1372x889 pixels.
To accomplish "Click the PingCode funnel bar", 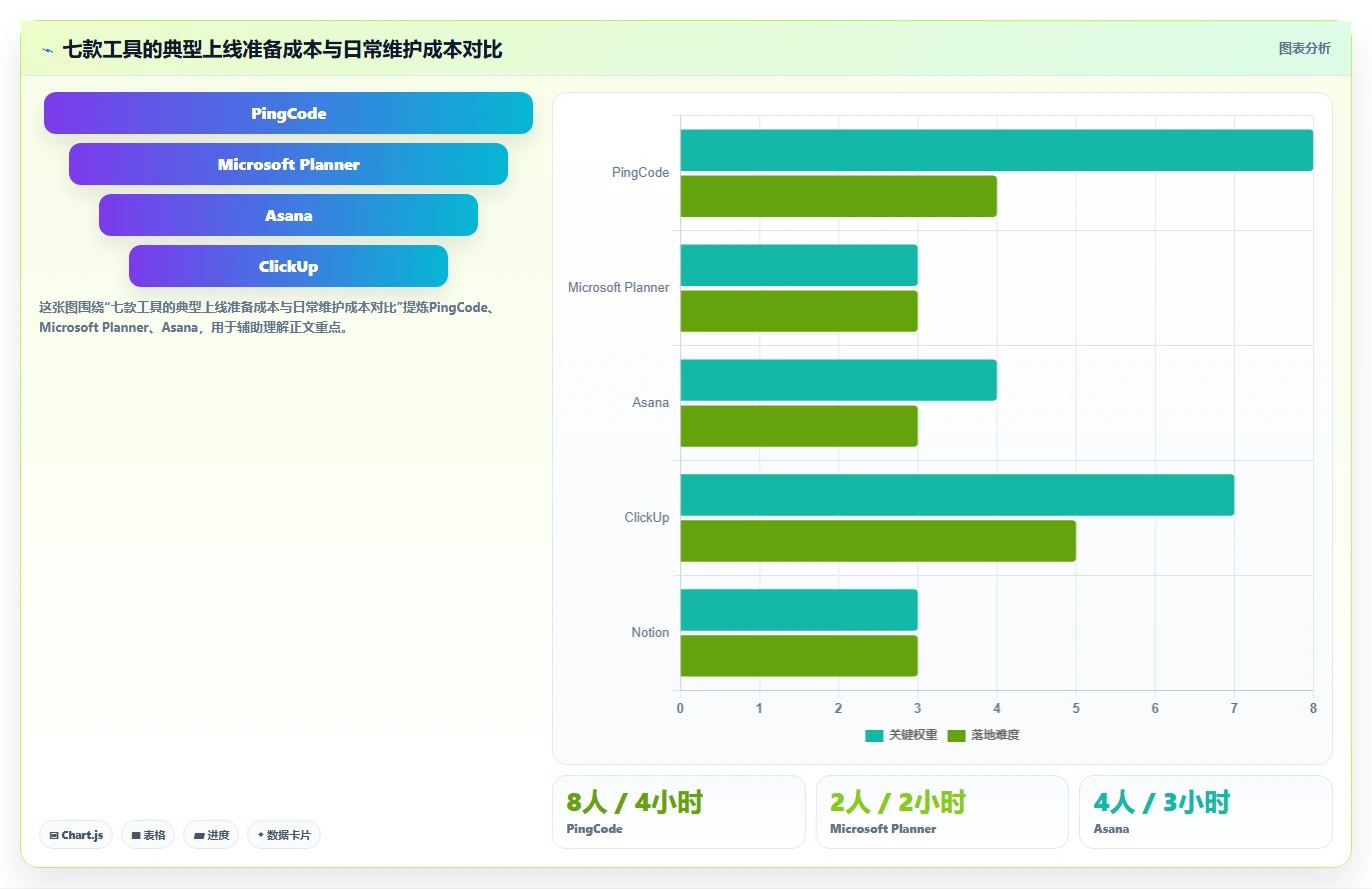I will [x=288, y=113].
